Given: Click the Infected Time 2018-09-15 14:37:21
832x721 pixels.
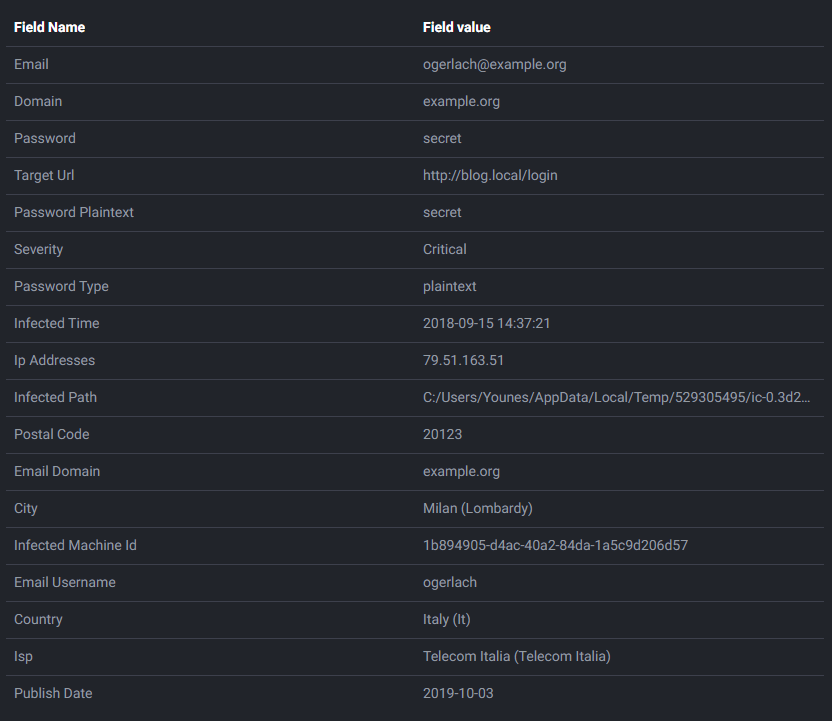Looking at the screenshot, I should [x=487, y=323].
